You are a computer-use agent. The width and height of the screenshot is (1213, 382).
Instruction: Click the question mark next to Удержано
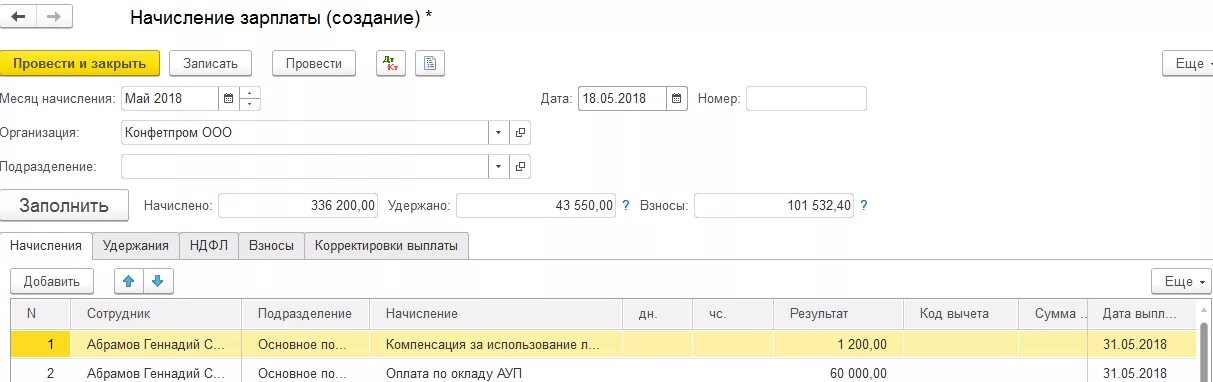[626, 205]
